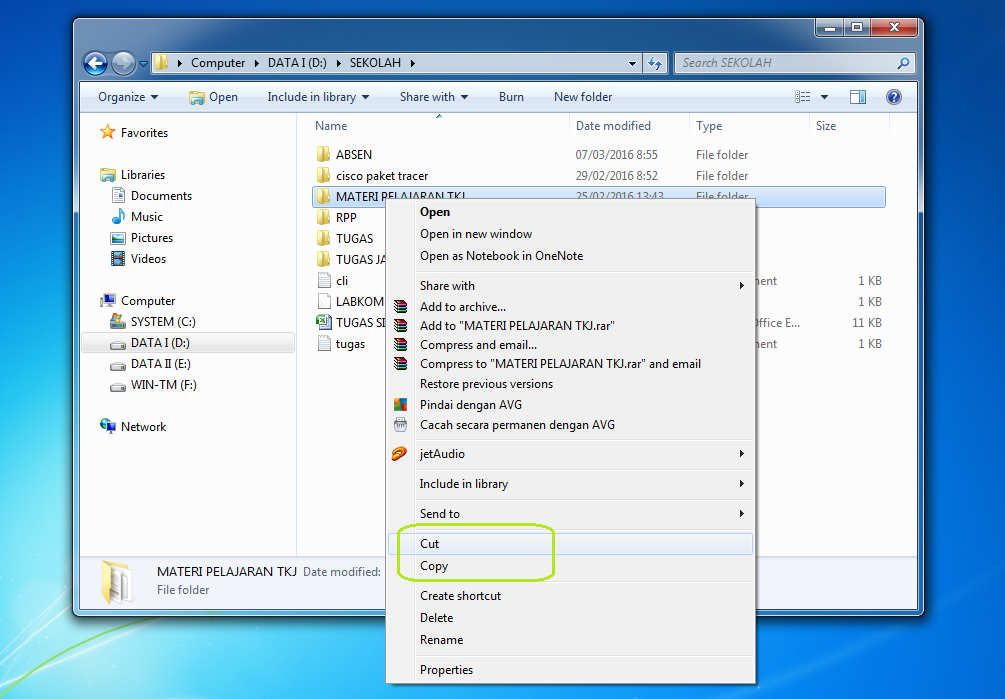Open the Share with toolbar dropdown

point(434,97)
